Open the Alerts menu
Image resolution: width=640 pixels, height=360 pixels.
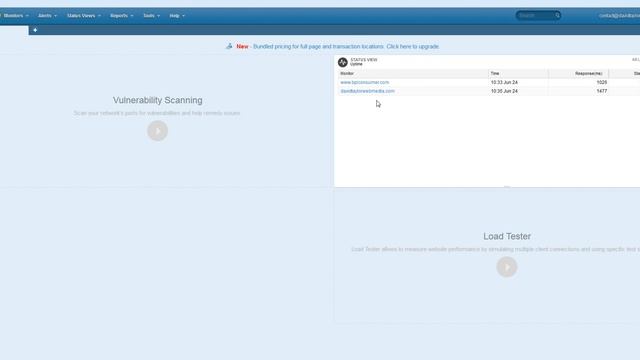coord(47,16)
